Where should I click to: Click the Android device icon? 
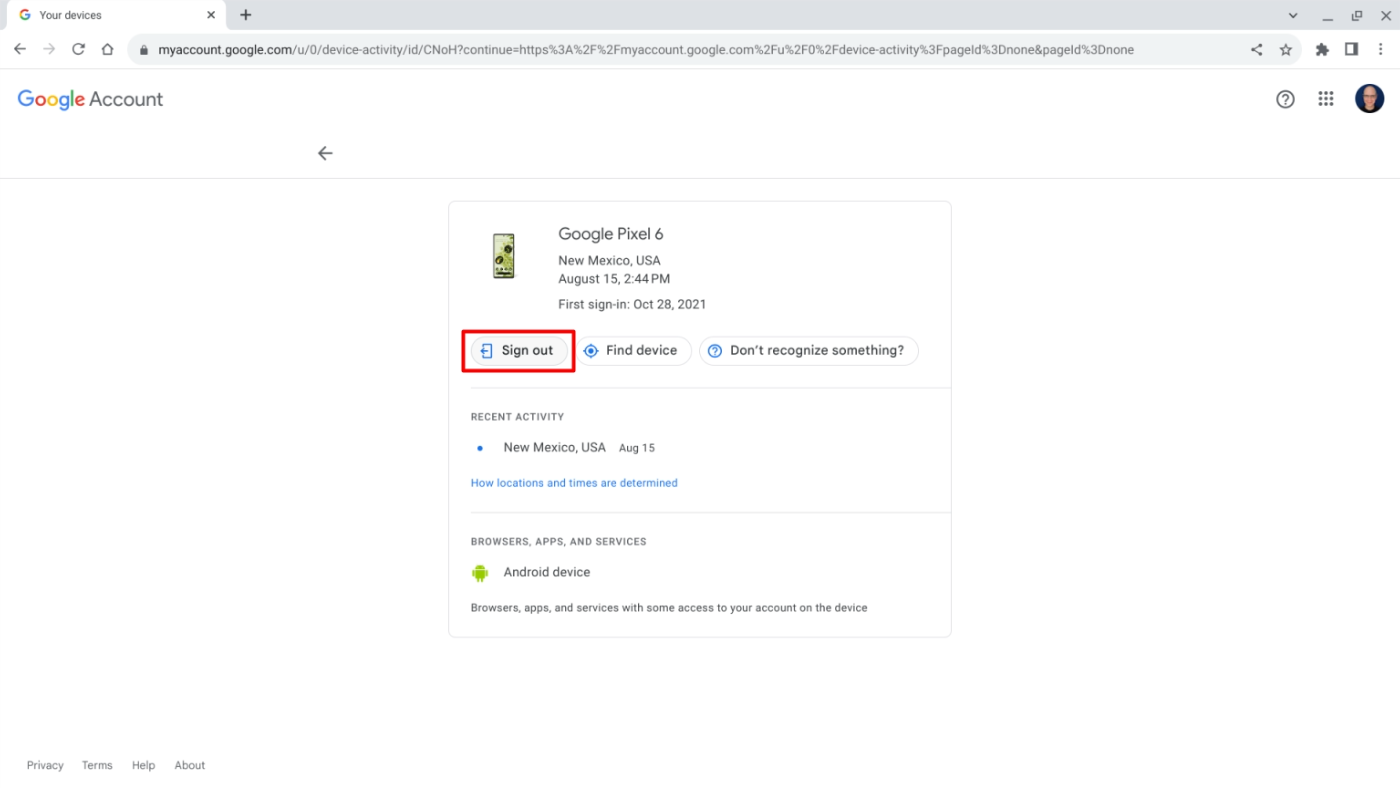click(479, 572)
